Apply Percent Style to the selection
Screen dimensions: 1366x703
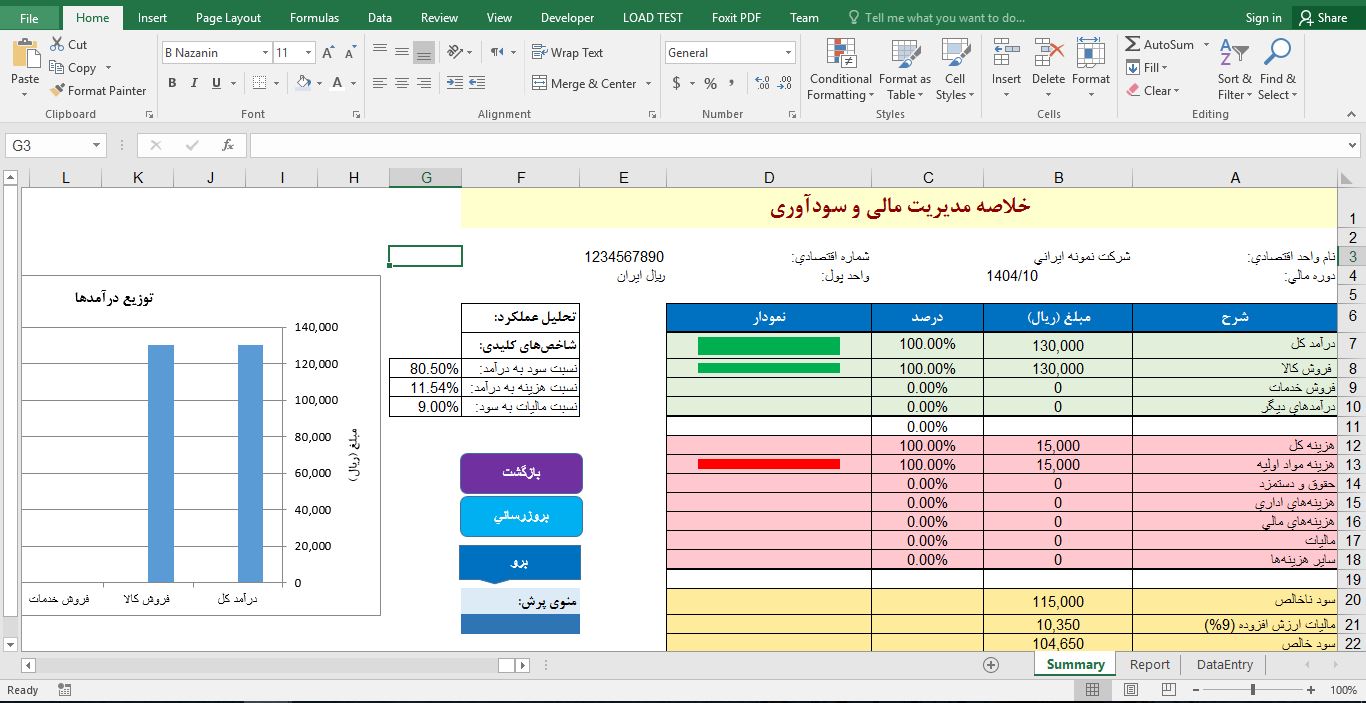[x=710, y=84]
